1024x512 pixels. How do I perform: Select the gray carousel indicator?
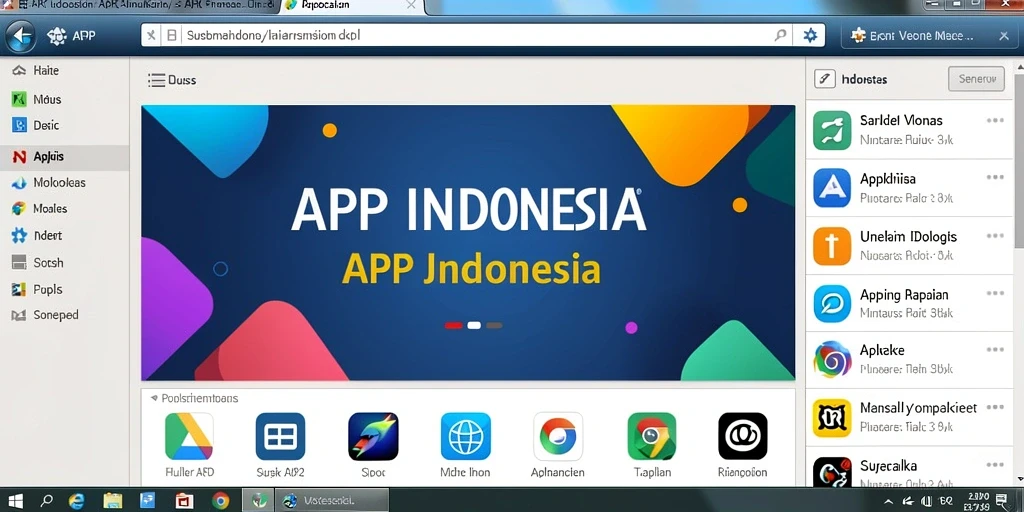(494, 325)
